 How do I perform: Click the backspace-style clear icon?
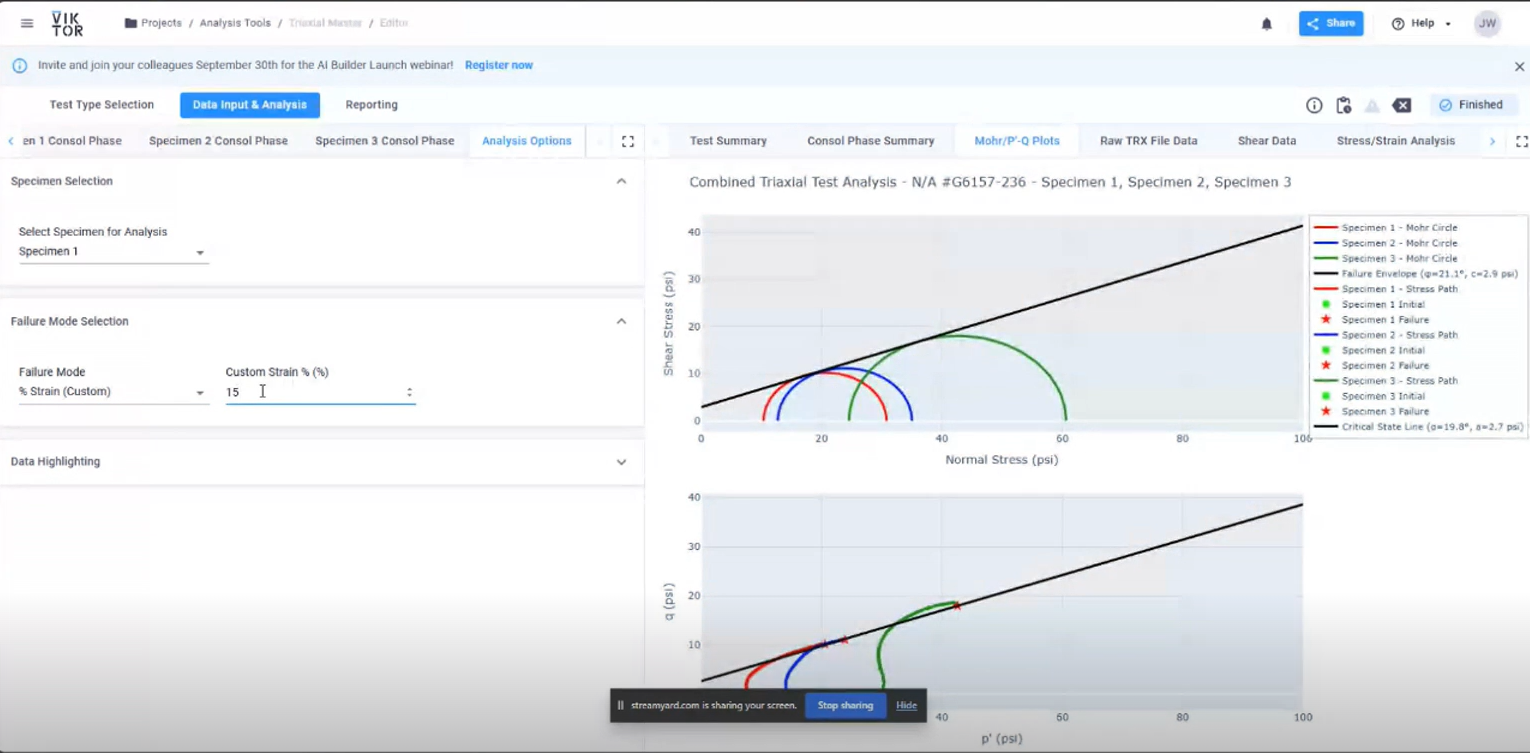coord(1402,105)
